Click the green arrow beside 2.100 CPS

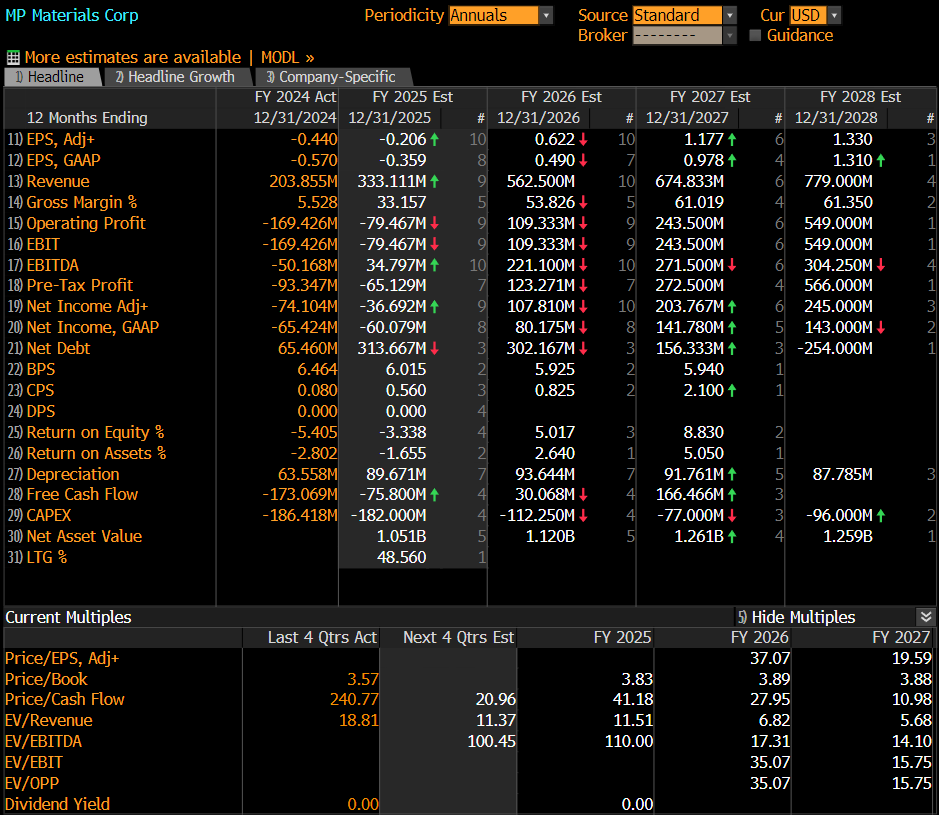click(x=732, y=390)
